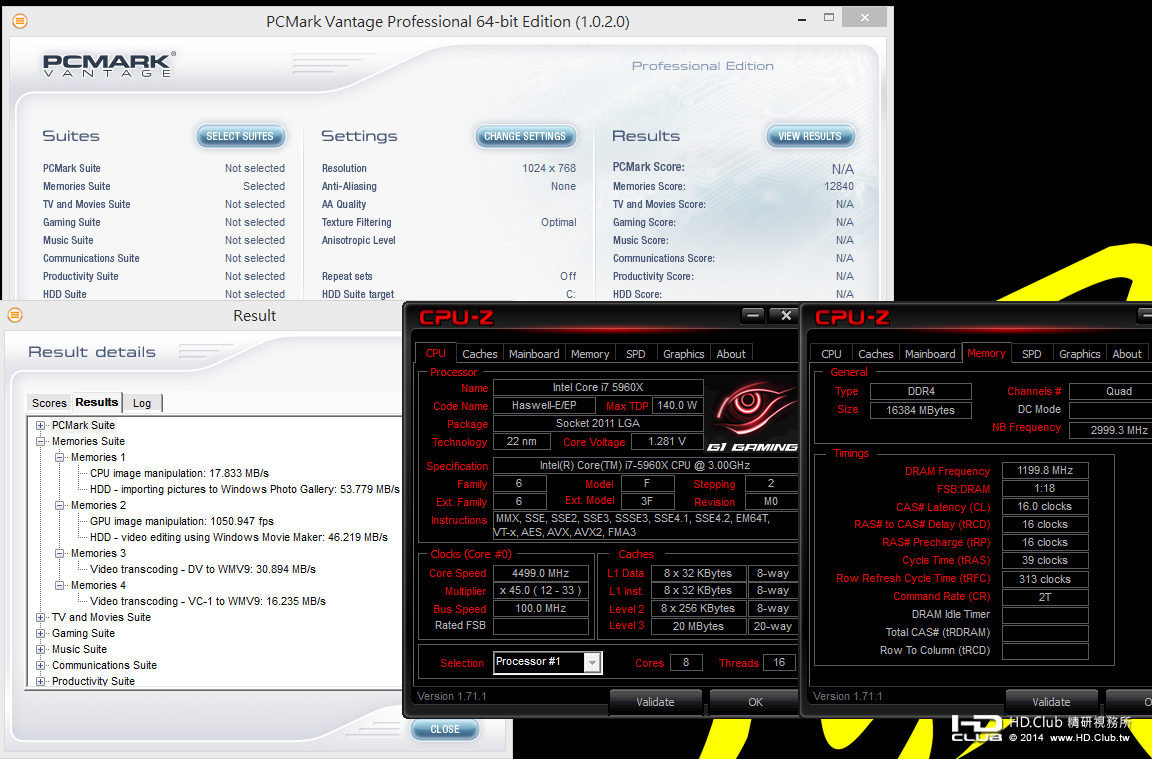Screen dimensions: 1152x759
Task: Open SPD tab in left CPU-Z window
Action: click(x=636, y=354)
